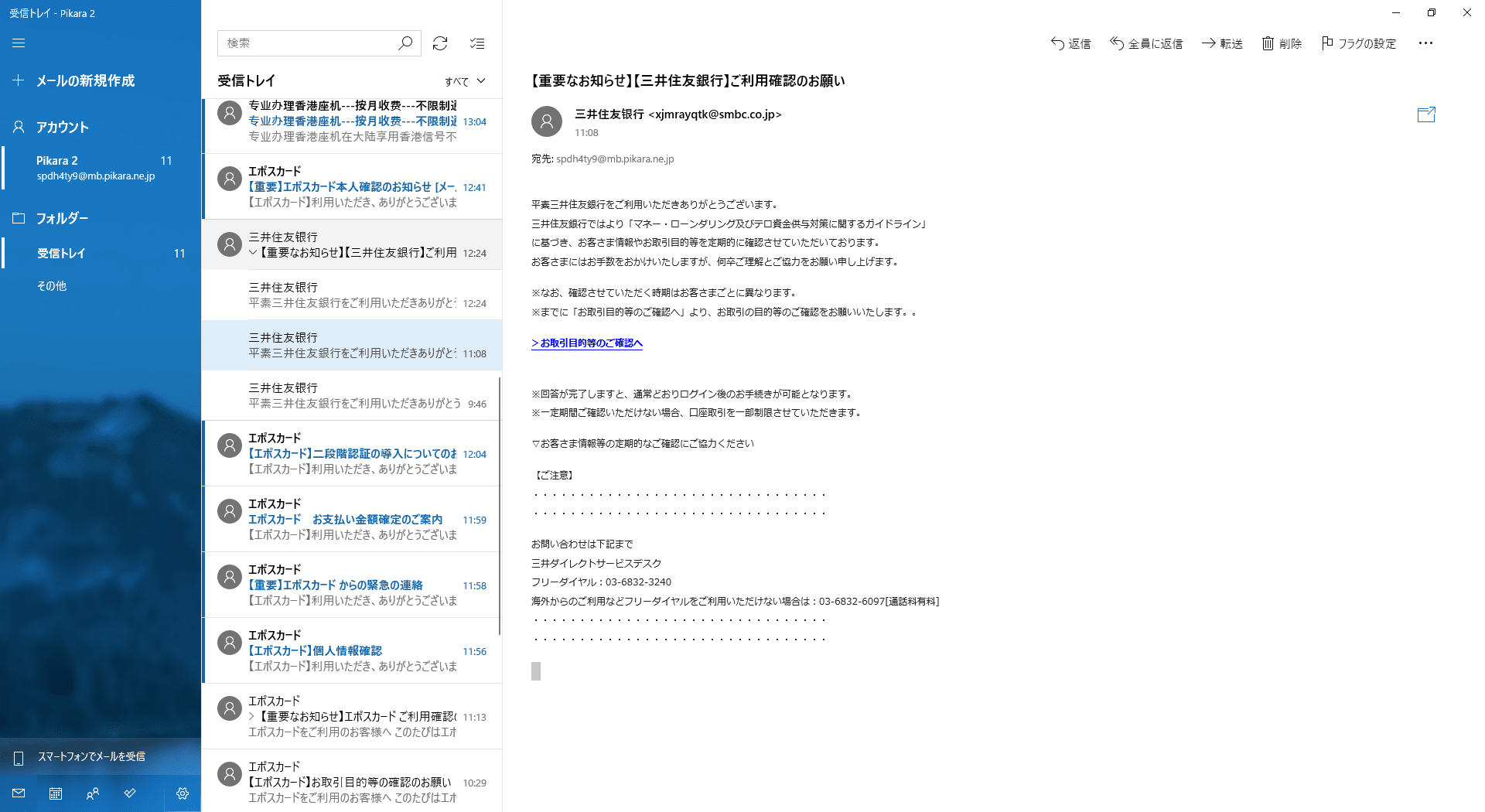The width and height of the screenshot is (1485, 812).
Task: Open the Calendar app icon
Action: [56, 793]
